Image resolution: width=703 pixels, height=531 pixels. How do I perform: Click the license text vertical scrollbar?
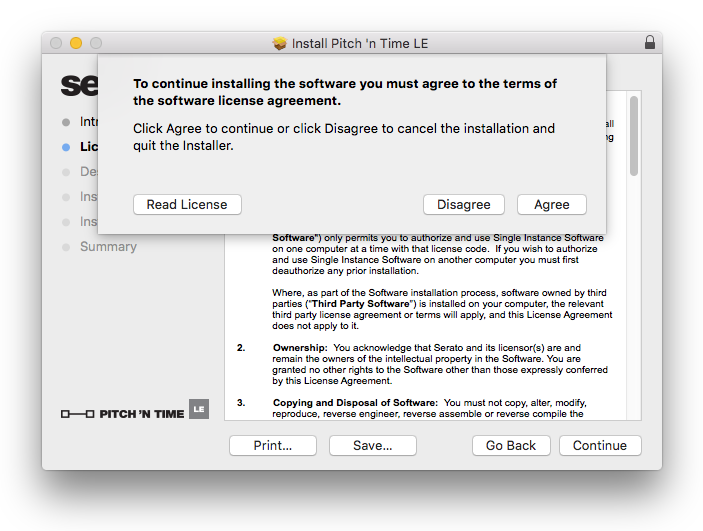[634, 136]
